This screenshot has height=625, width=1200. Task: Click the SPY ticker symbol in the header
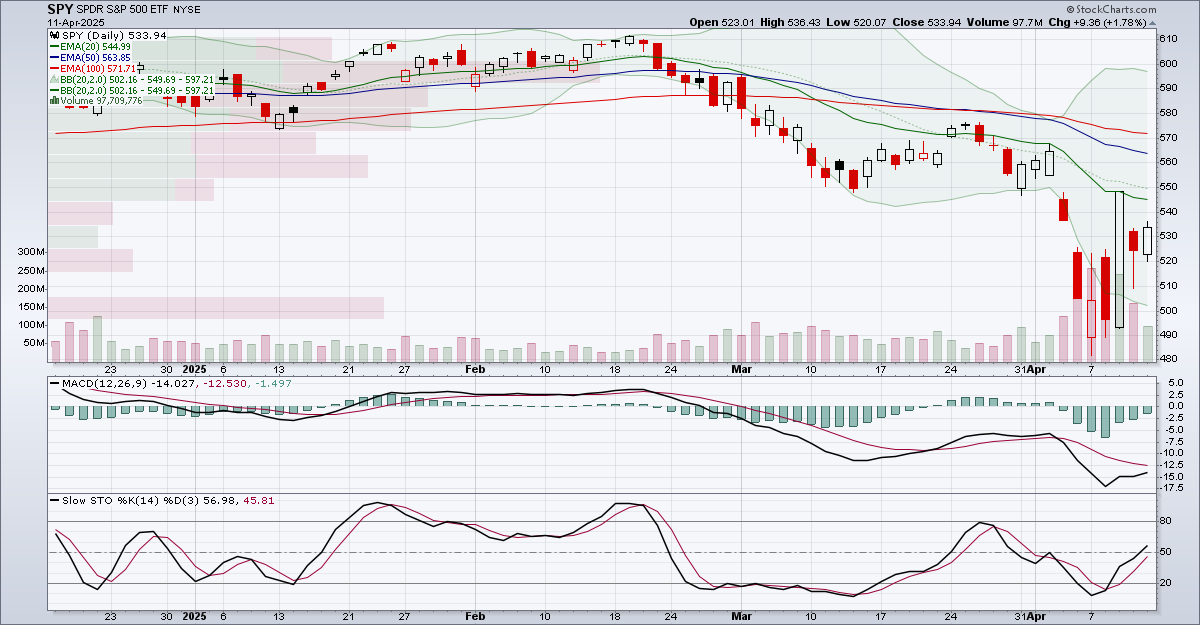(x=62, y=9)
